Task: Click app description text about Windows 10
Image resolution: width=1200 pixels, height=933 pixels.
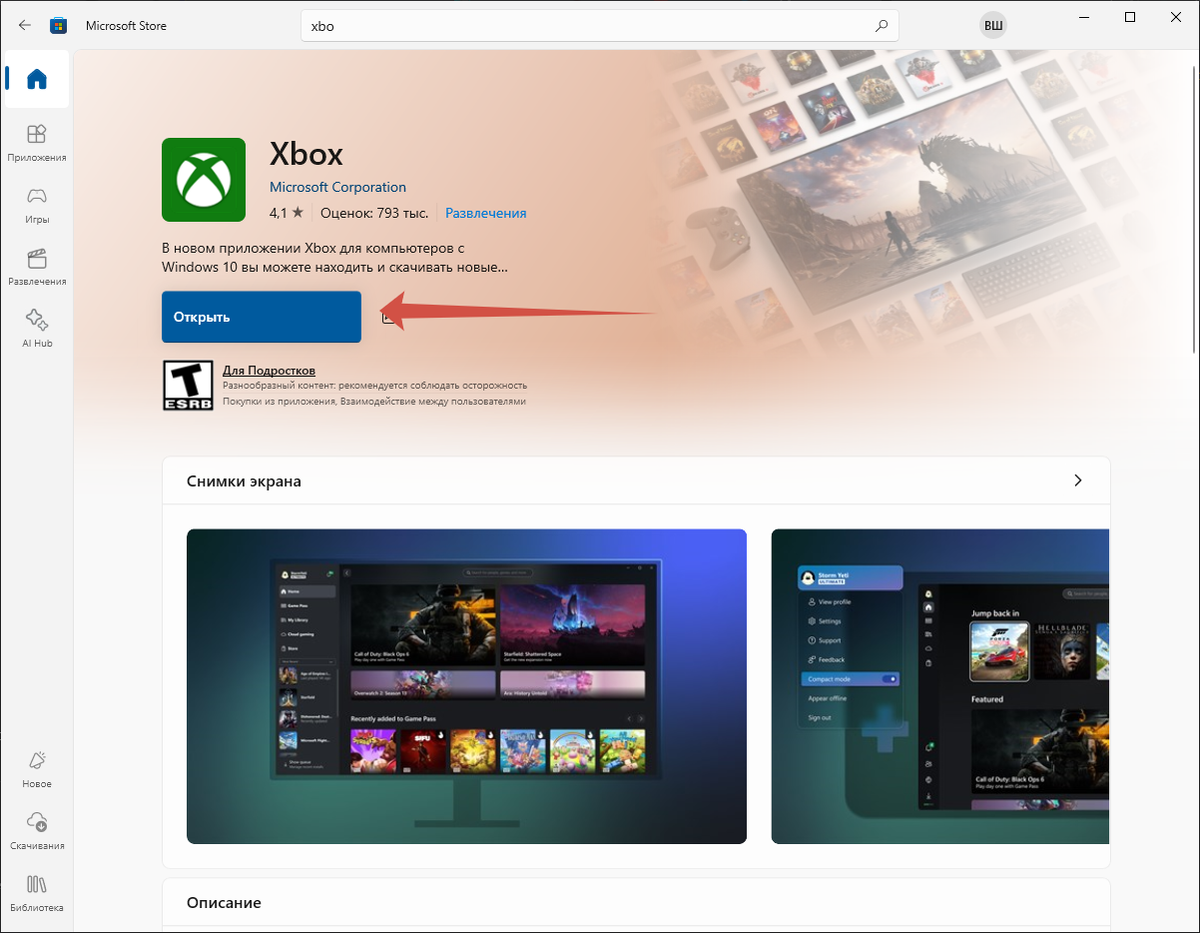Action: [336, 257]
